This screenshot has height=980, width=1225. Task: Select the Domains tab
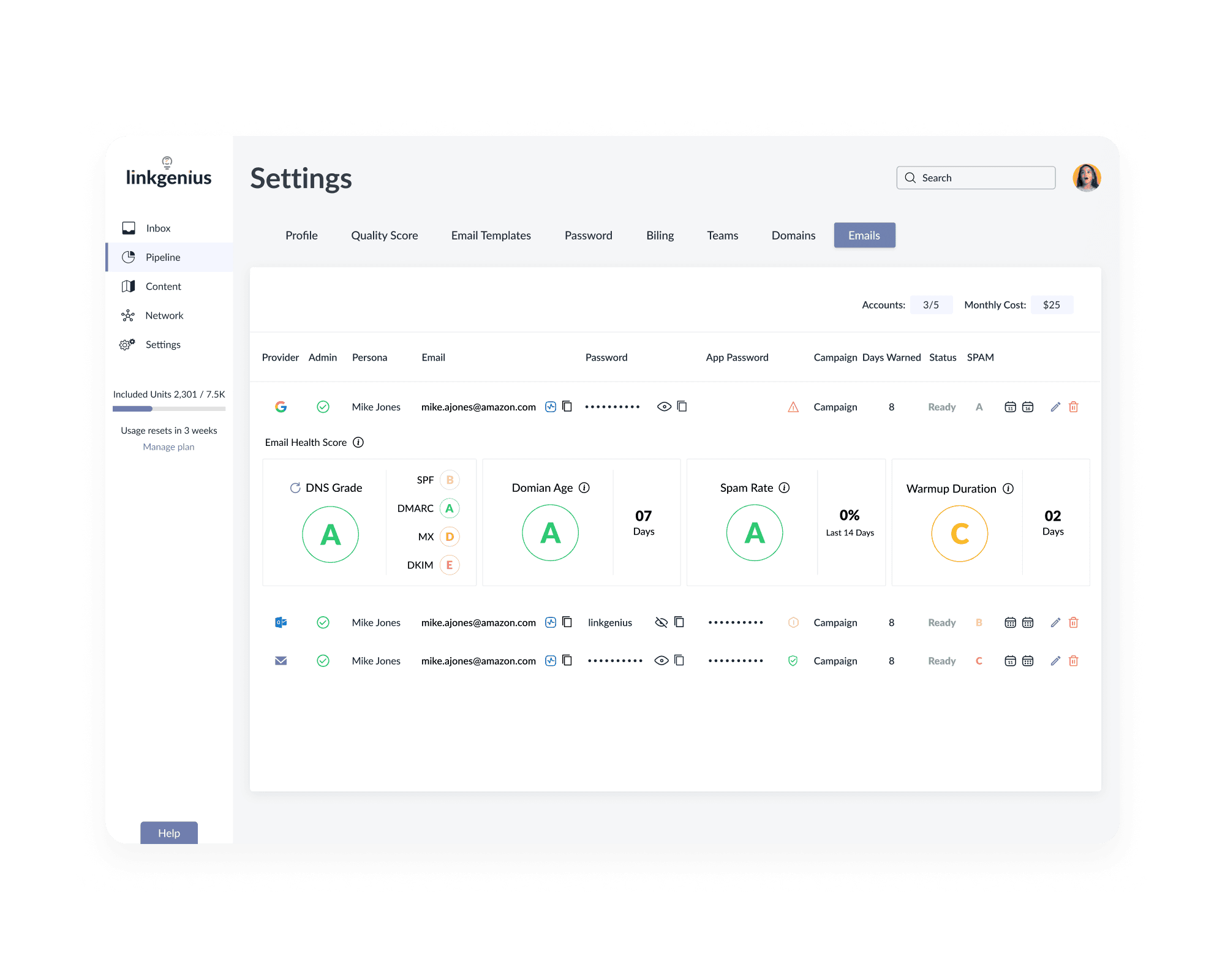click(793, 235)
